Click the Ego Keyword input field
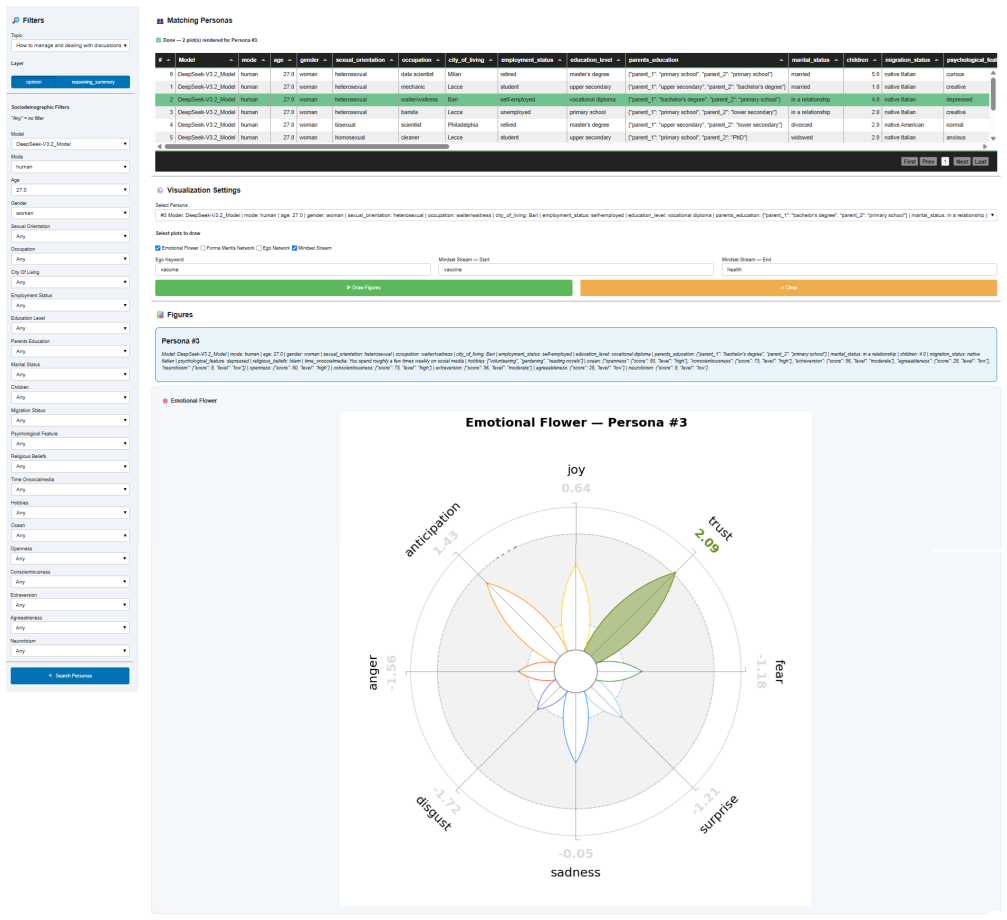1007x920 pixels. 293,270
